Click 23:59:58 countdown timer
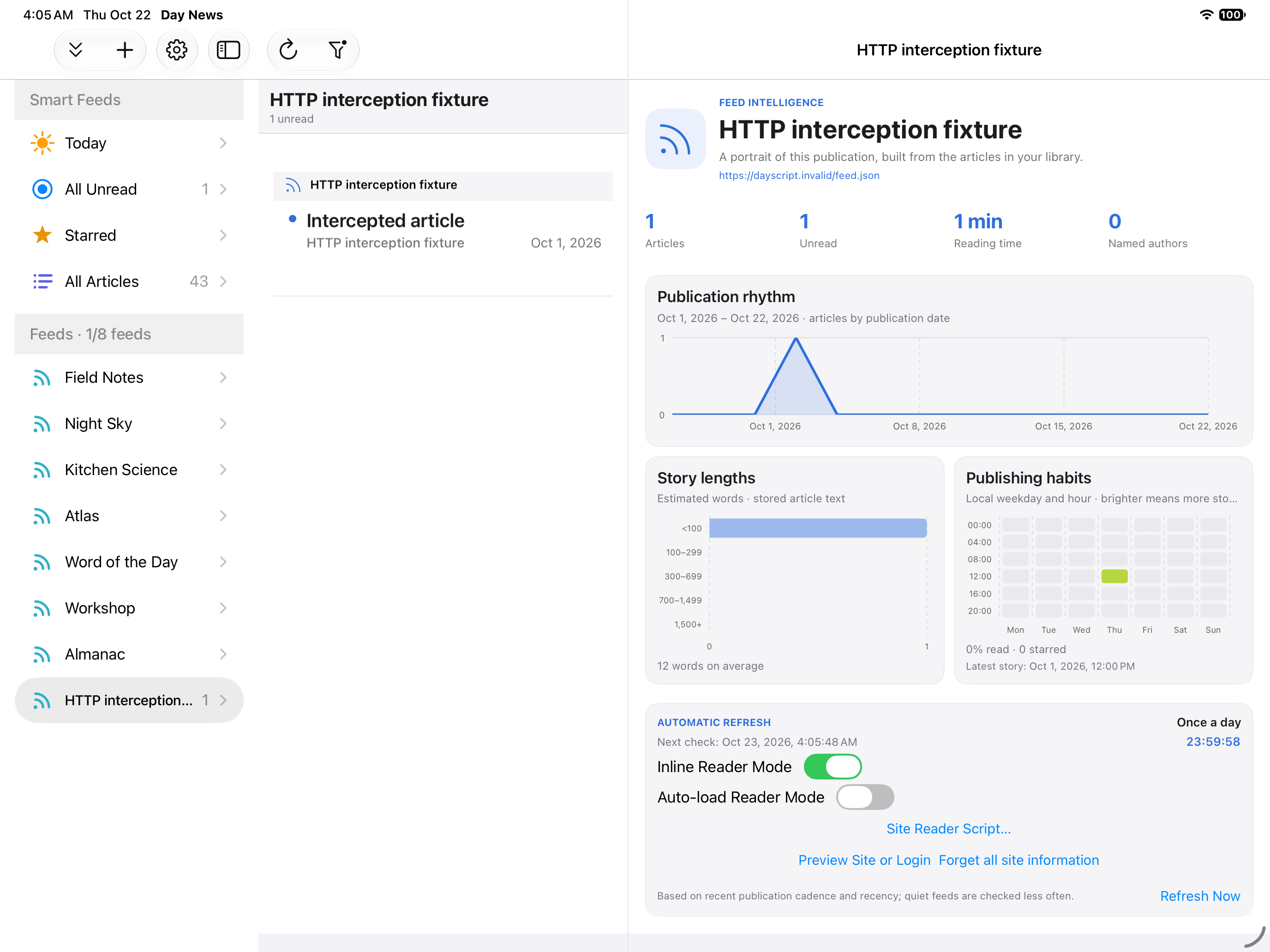This screenshot has height=952, width=1270. (x=1213, y=741)
